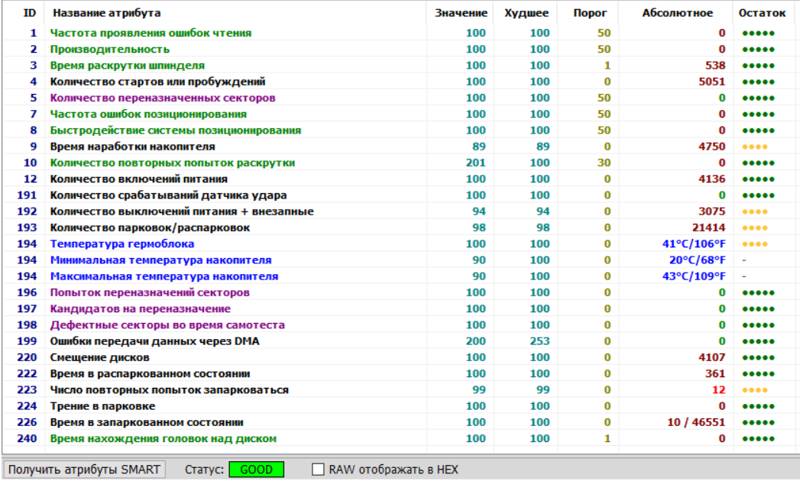Select the Температура гермоблока row
Image resolution: width=800 pixels, height=481 pixels.
400,244
